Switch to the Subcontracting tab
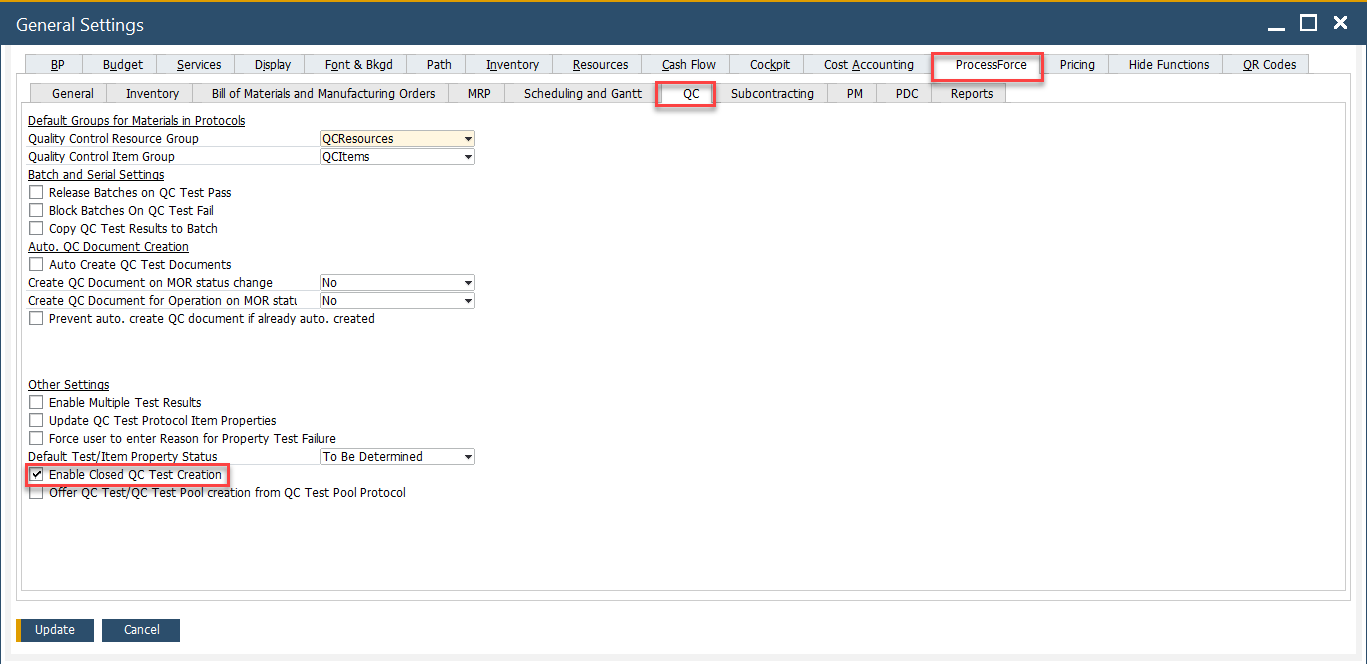Screen dimensions: 1367x664 coord(771,94)
